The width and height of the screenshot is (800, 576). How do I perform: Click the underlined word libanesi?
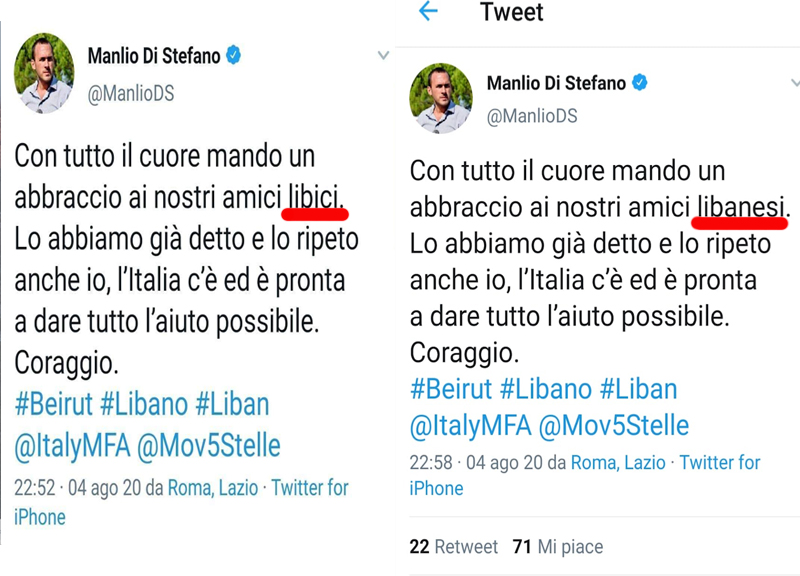[742, 209]
